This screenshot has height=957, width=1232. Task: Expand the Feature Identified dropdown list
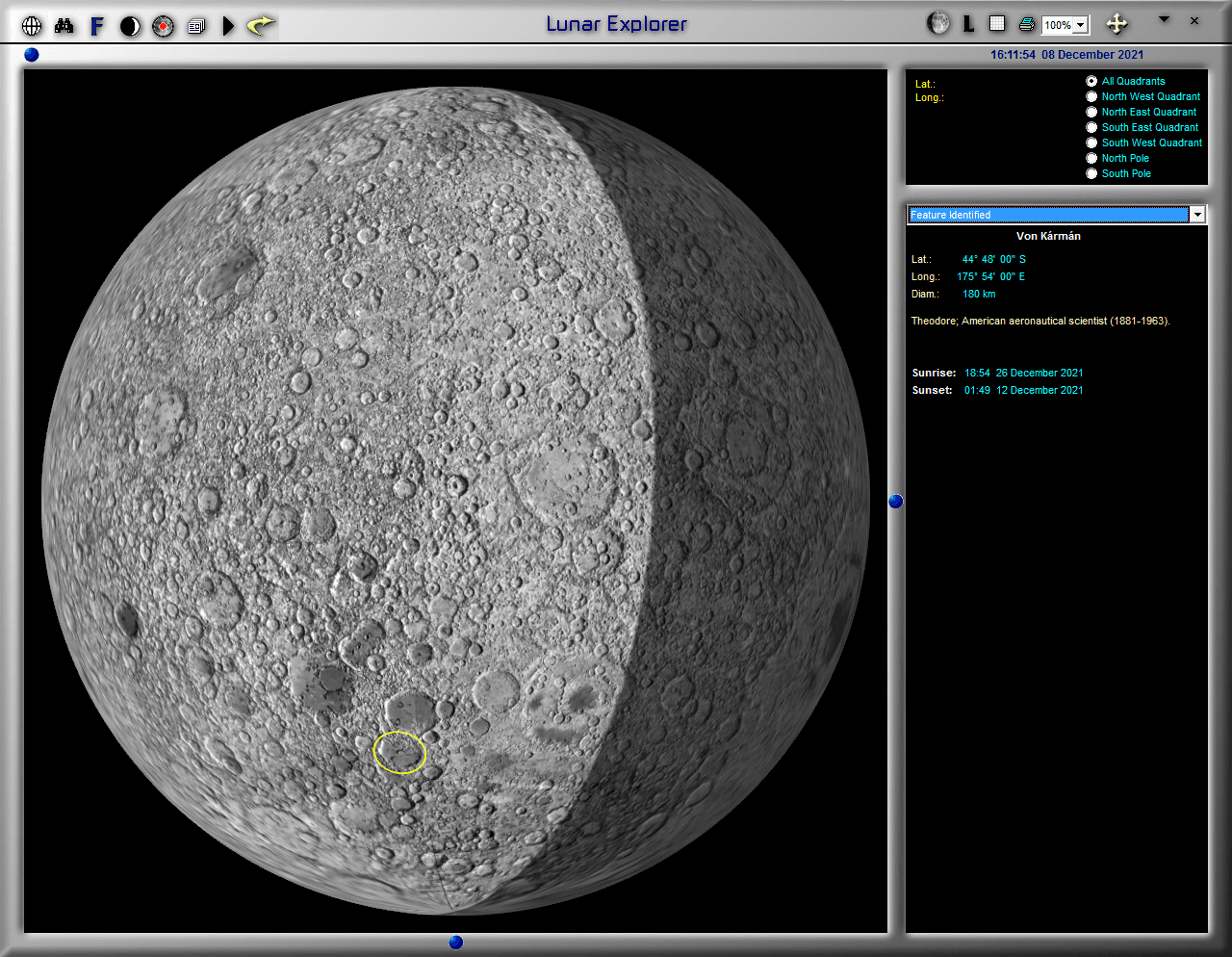pyautogui.click(x=1197, y=215)
